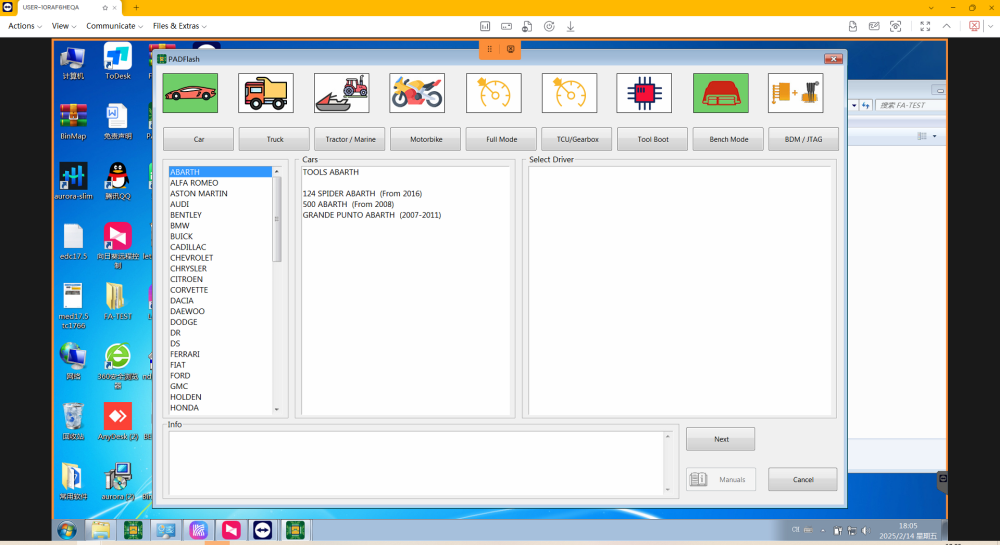Image resolution: width=1000 pixels, height=545 pixels.
Task: Select 500 ABARTH (From 2008) model
Action: pyautogui.click(x=350, y=204)
